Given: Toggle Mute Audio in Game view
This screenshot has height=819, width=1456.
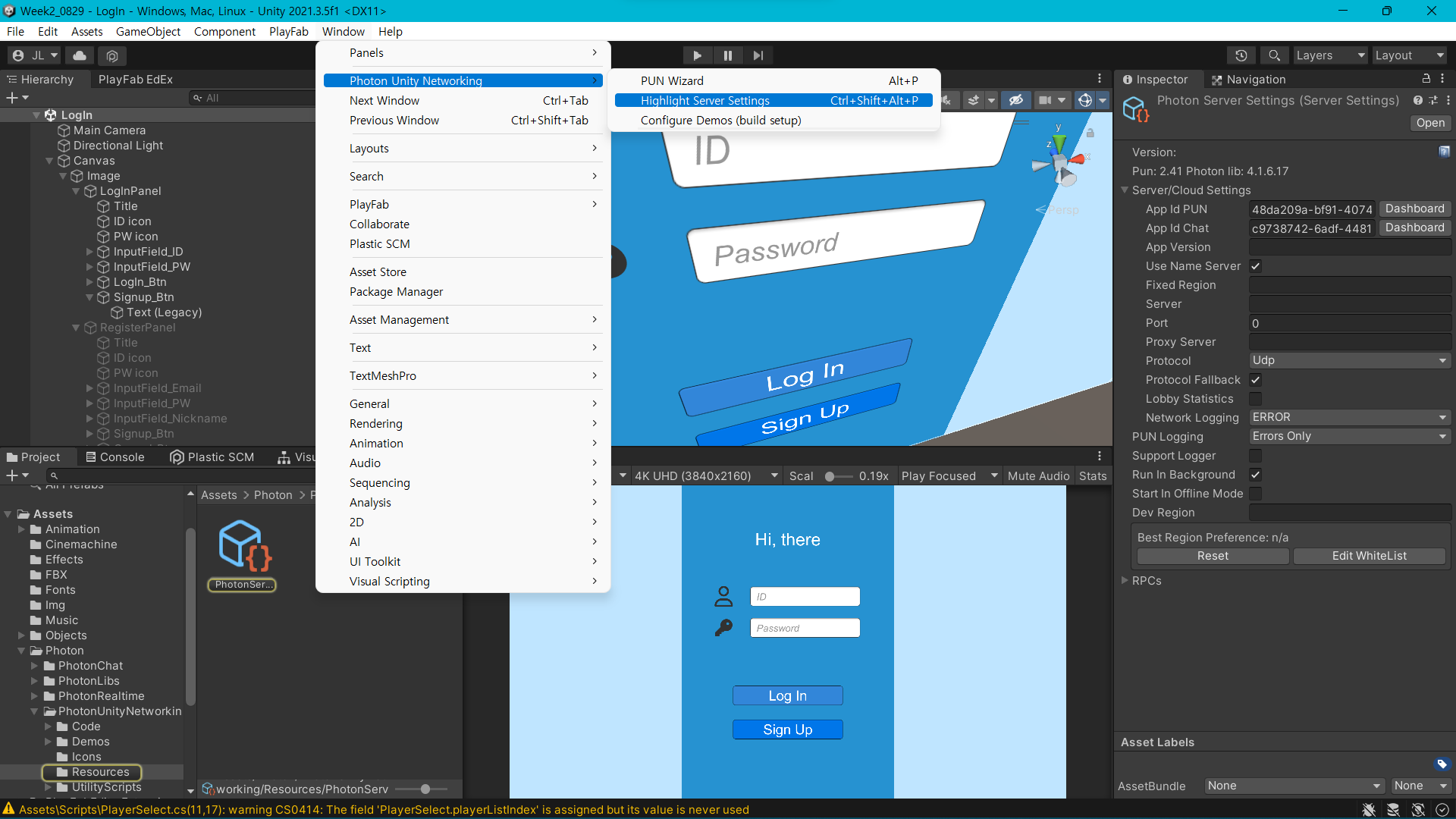Looking at the screenshot, I should pos(1038,476).
